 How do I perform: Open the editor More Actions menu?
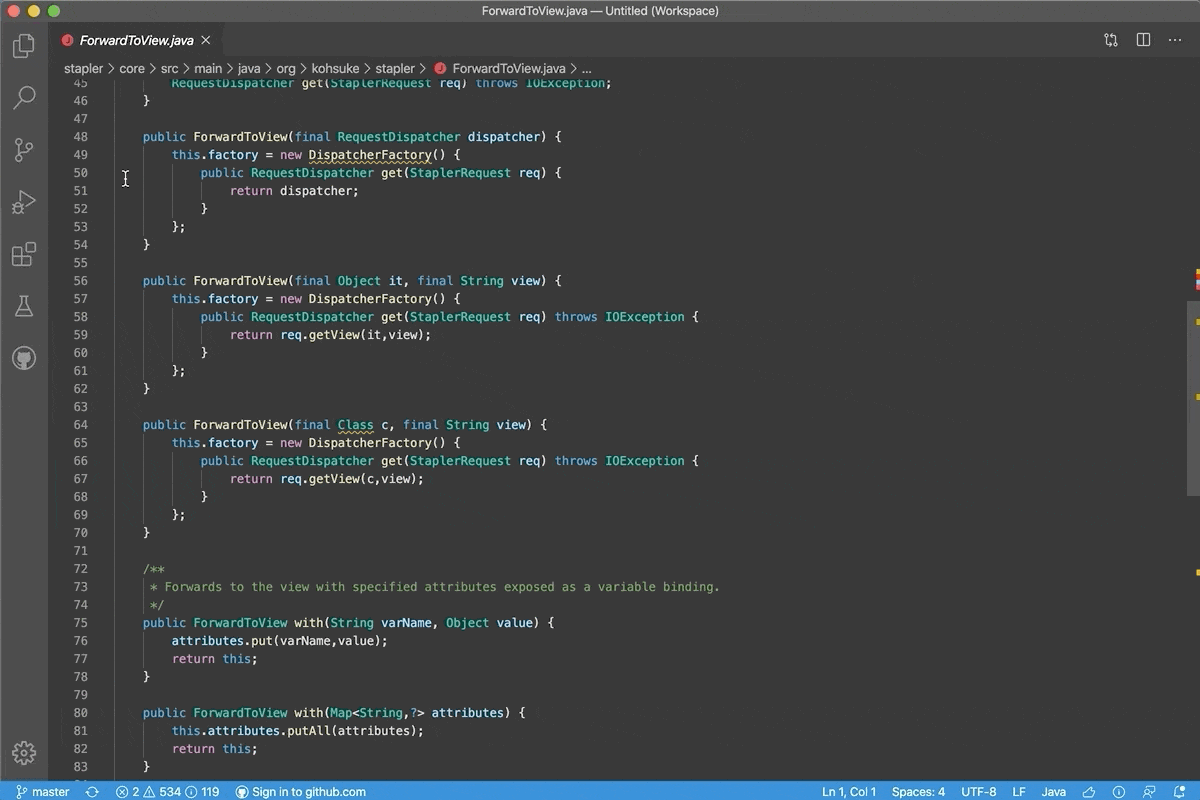[x=1175, y=40]
